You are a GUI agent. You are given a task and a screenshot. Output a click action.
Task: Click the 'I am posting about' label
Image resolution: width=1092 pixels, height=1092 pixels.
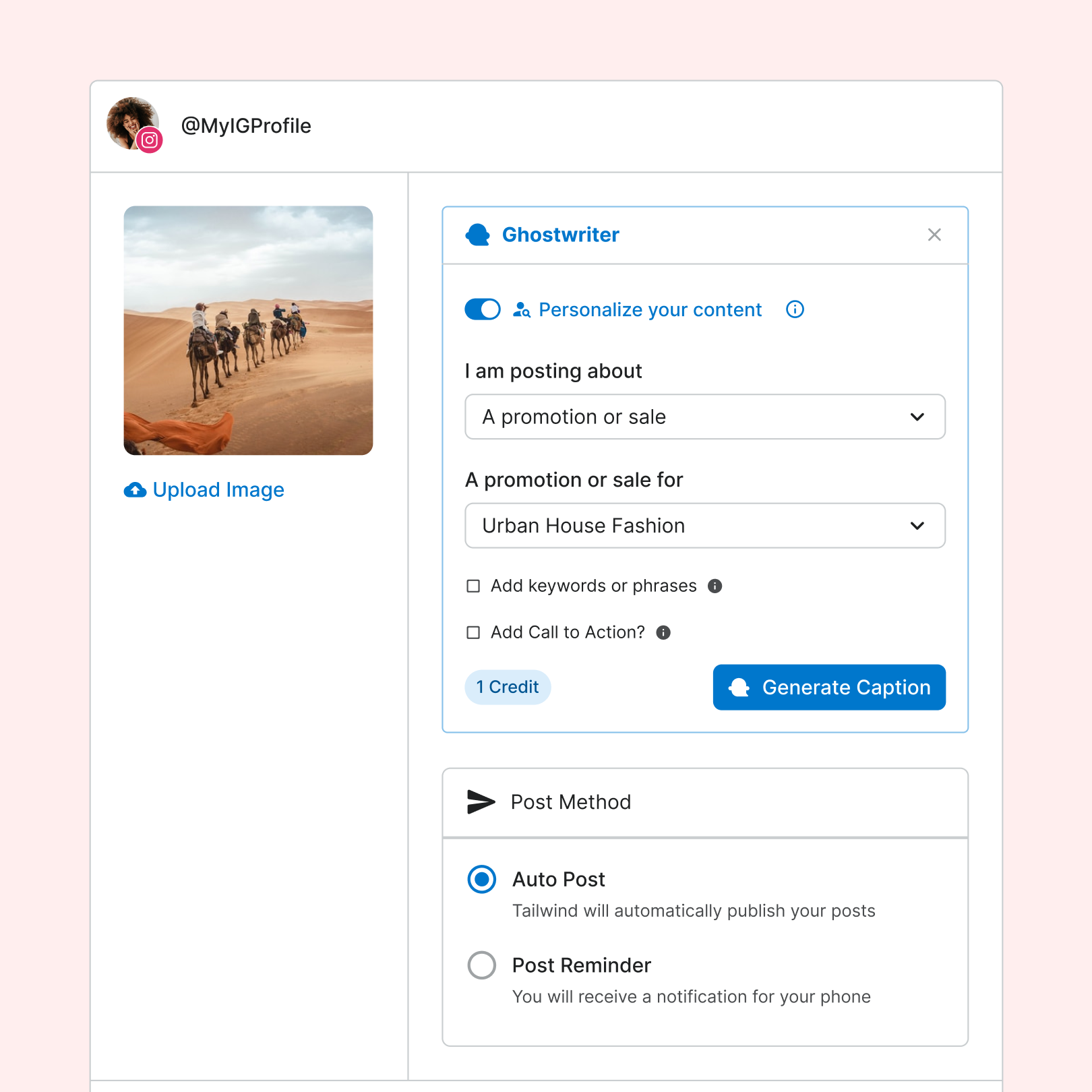point(553,371)
